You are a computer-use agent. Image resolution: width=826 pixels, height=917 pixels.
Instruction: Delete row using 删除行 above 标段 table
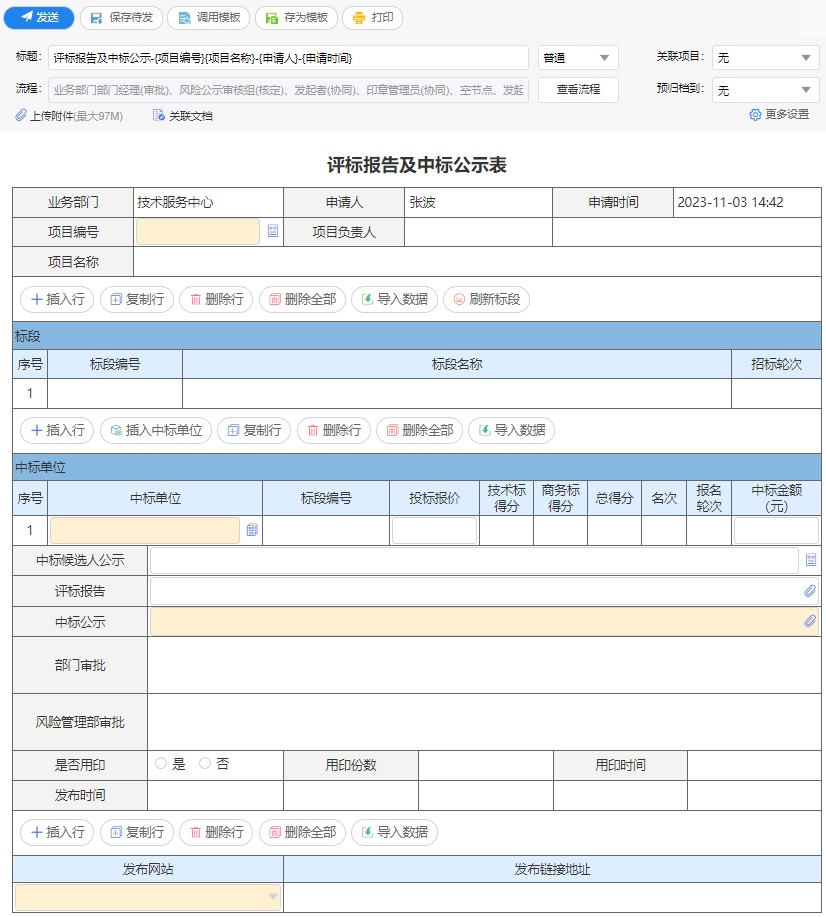(216, 299)
